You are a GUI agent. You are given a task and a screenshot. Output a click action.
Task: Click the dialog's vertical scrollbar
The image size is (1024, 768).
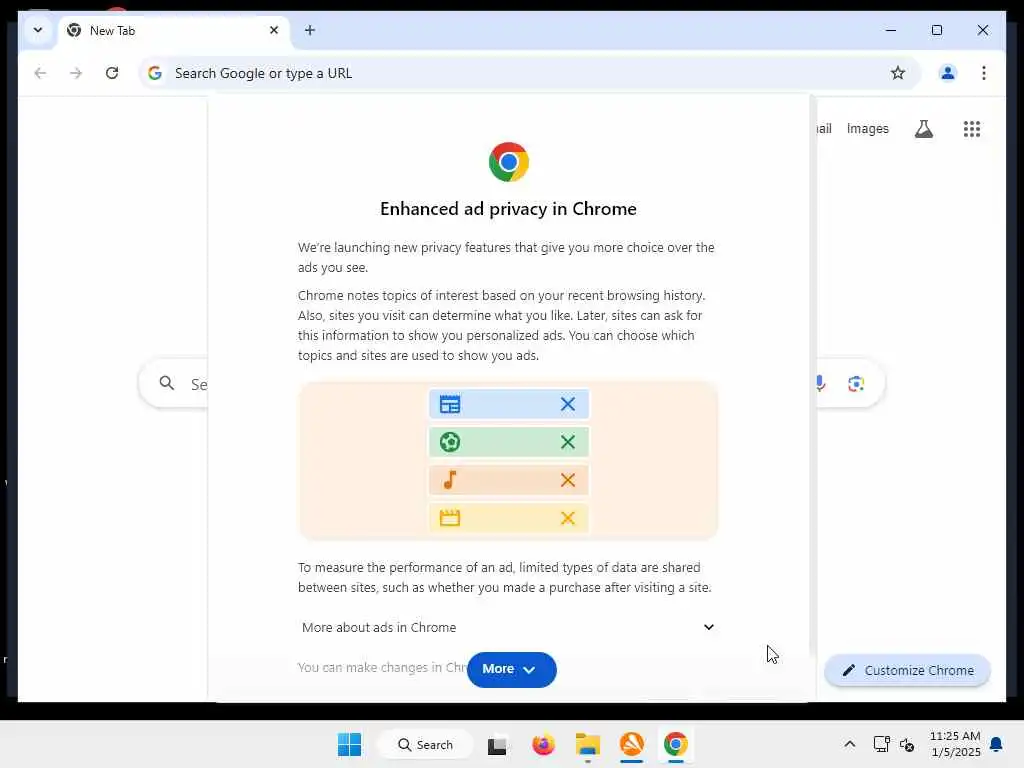click(x=812, y=376)
